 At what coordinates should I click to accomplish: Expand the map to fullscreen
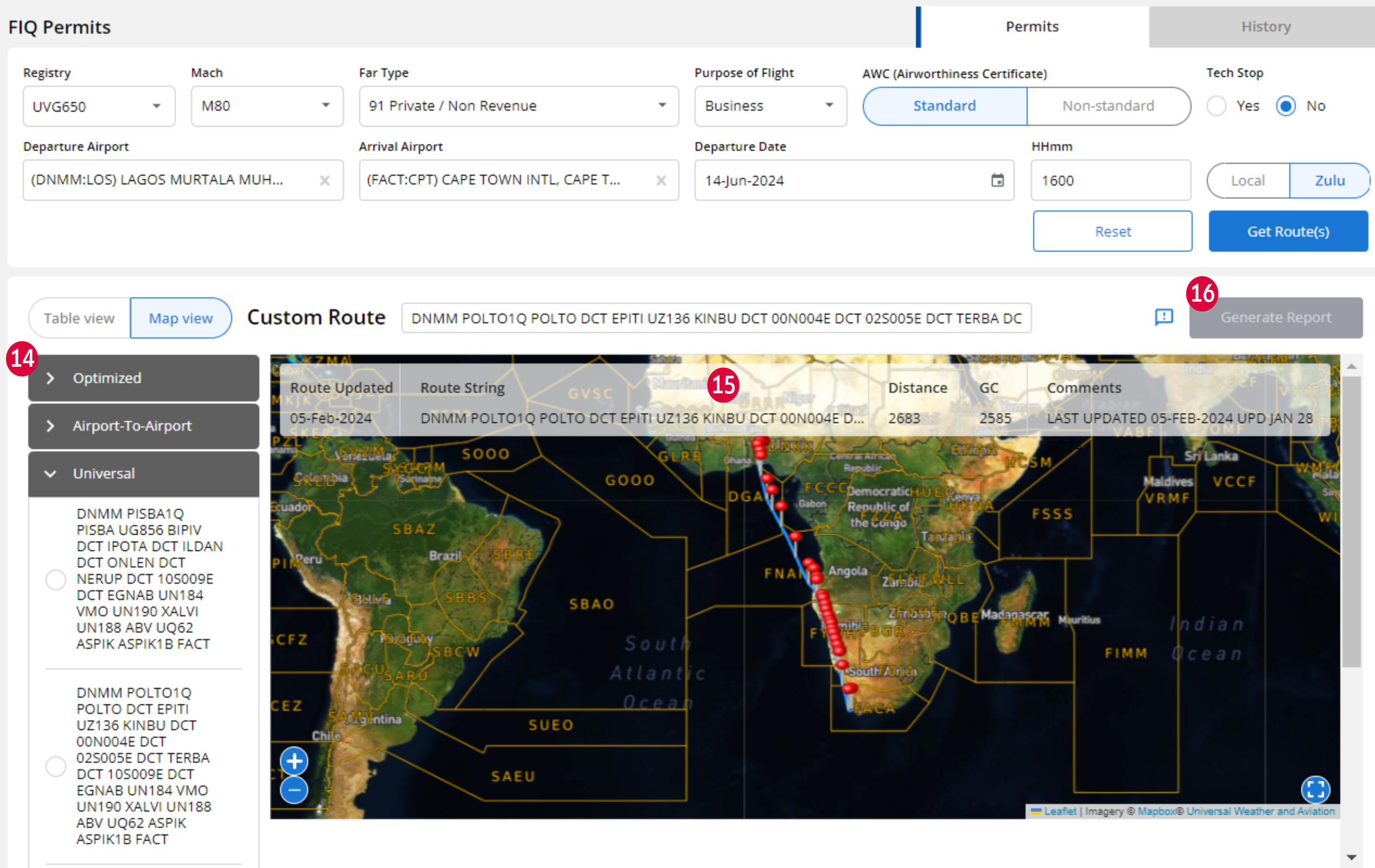coord(1316,790)
